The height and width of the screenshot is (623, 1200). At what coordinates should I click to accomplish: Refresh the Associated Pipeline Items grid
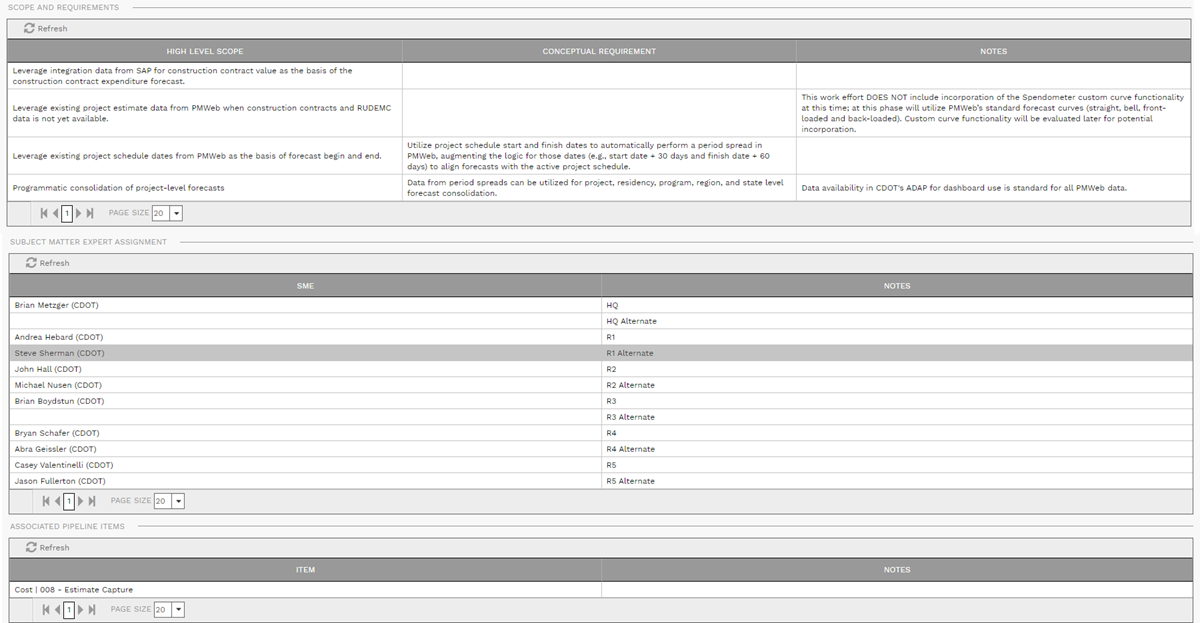coord(48,548)
